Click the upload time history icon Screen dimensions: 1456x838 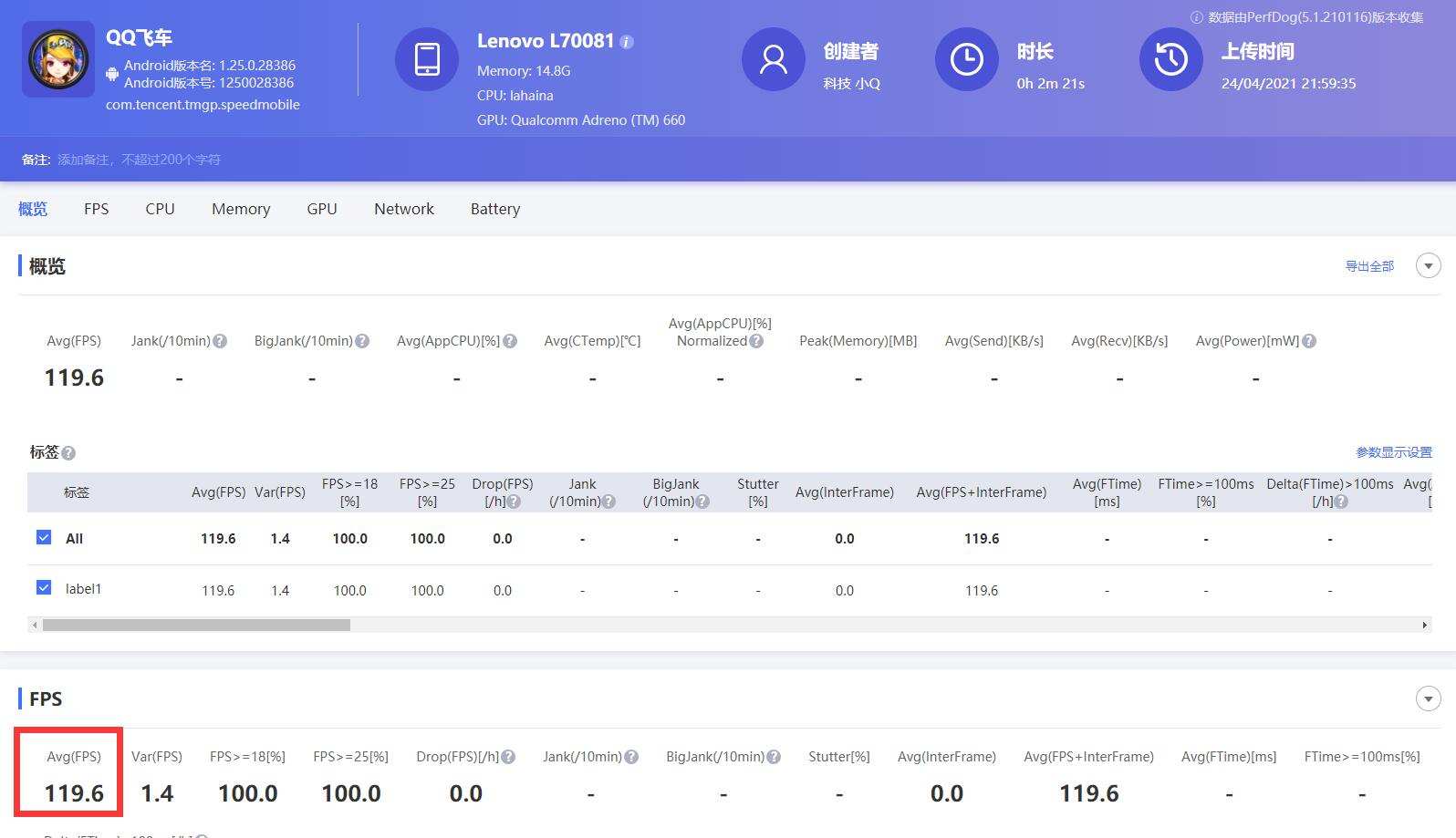1171,59
